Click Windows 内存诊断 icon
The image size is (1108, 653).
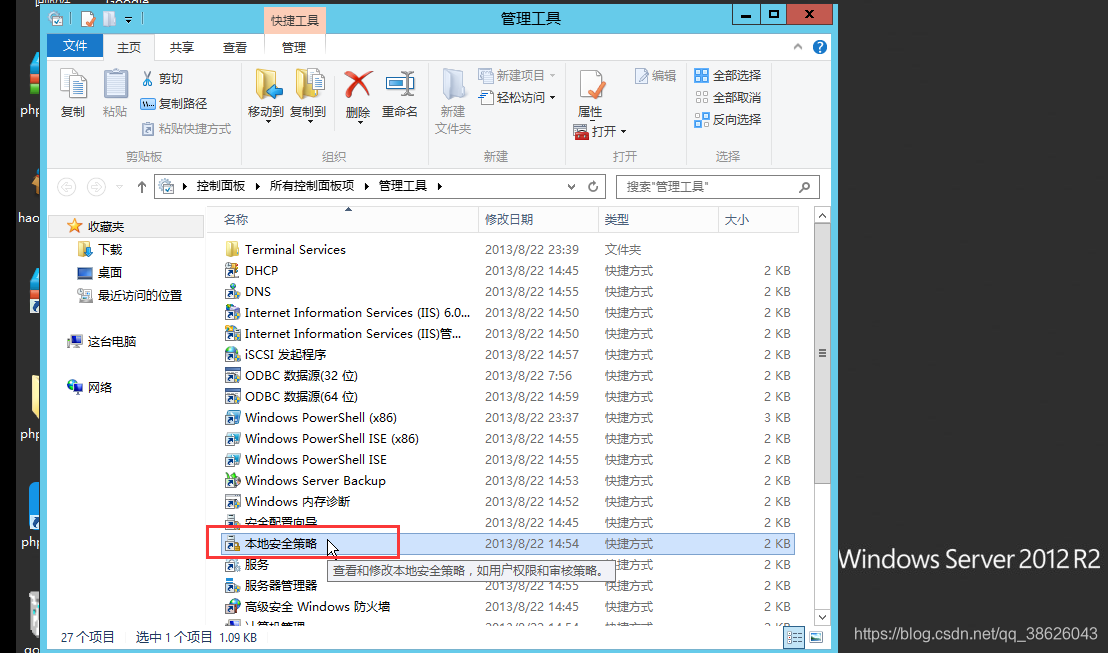point(232,502)
